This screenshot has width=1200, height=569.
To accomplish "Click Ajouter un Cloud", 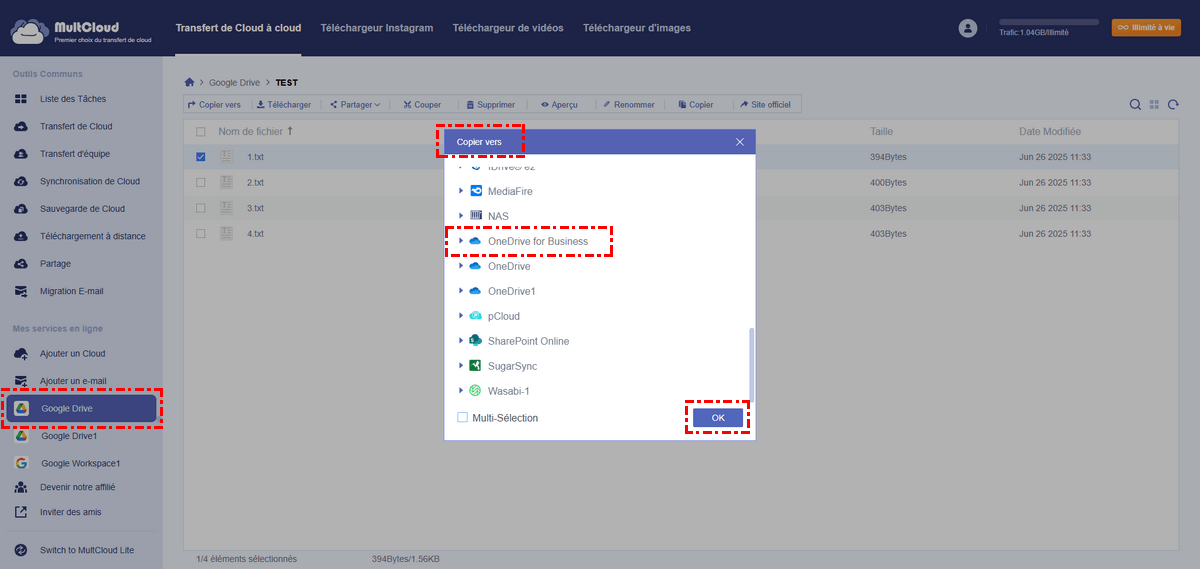I will [x=72, y=354].
